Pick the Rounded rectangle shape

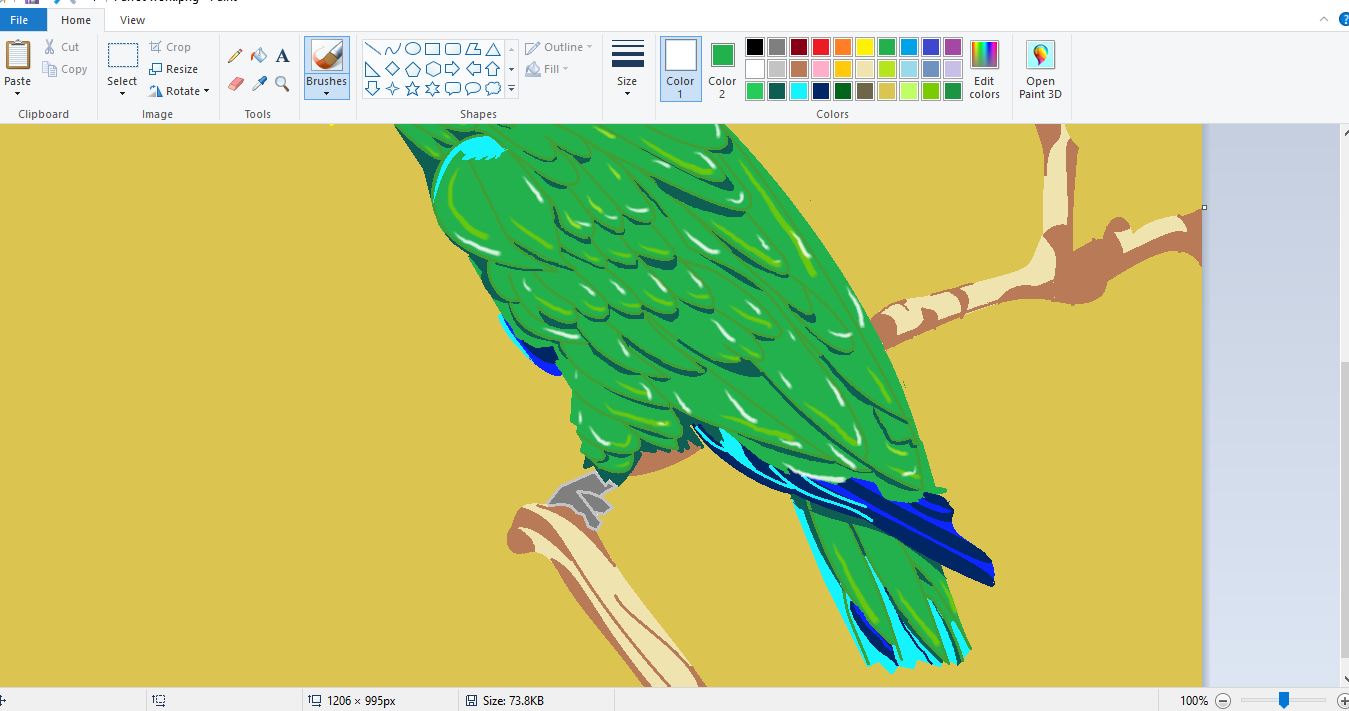tap(452, 49)
